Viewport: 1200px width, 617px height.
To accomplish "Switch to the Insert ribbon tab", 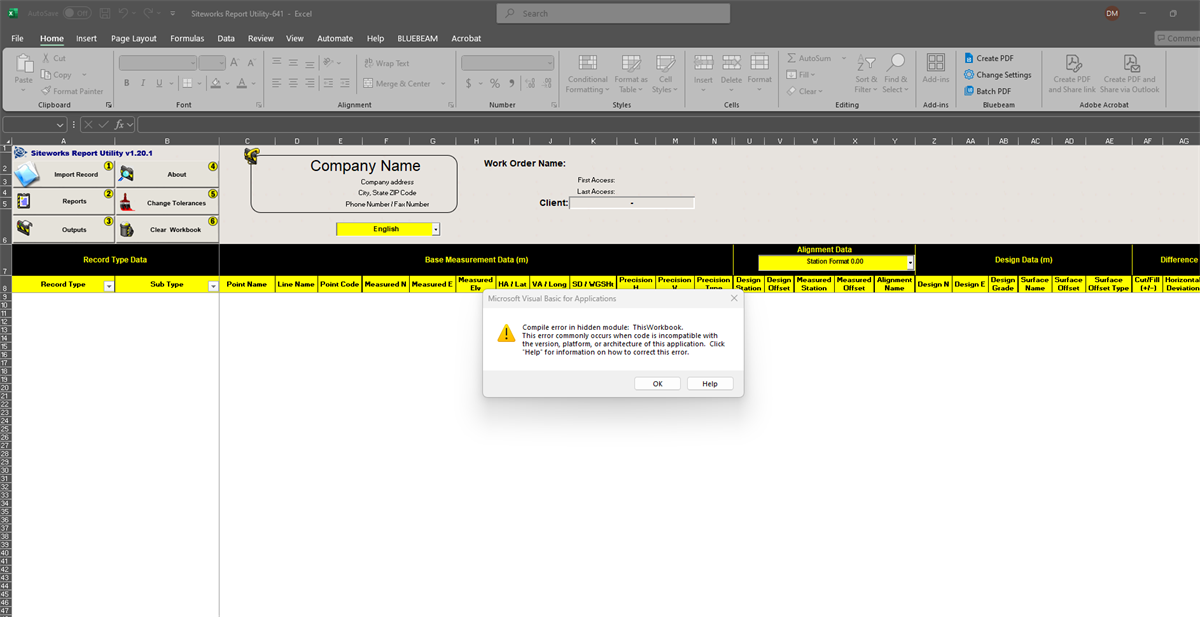I will pos(87,38).
